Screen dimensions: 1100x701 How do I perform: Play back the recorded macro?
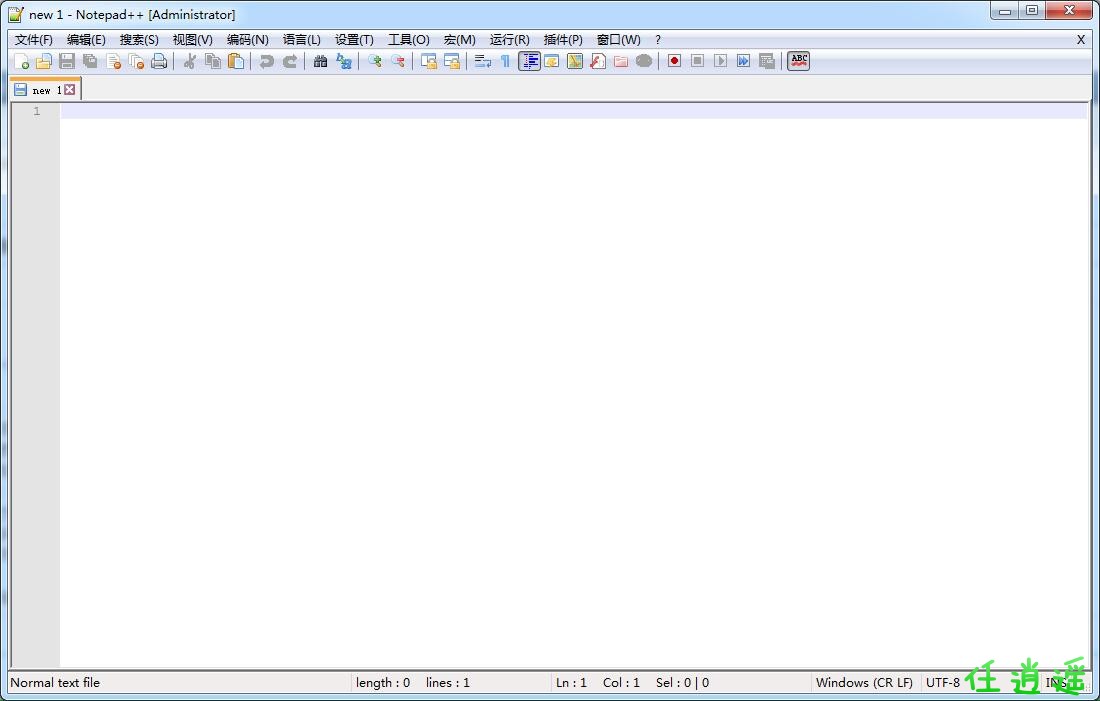(720, 62)
